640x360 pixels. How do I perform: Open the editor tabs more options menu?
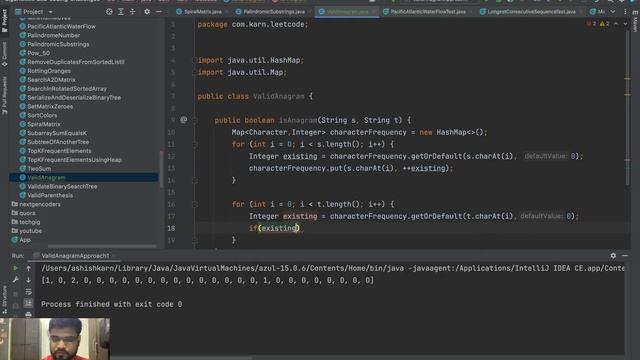pyautogui.click(x=625, y=12)
